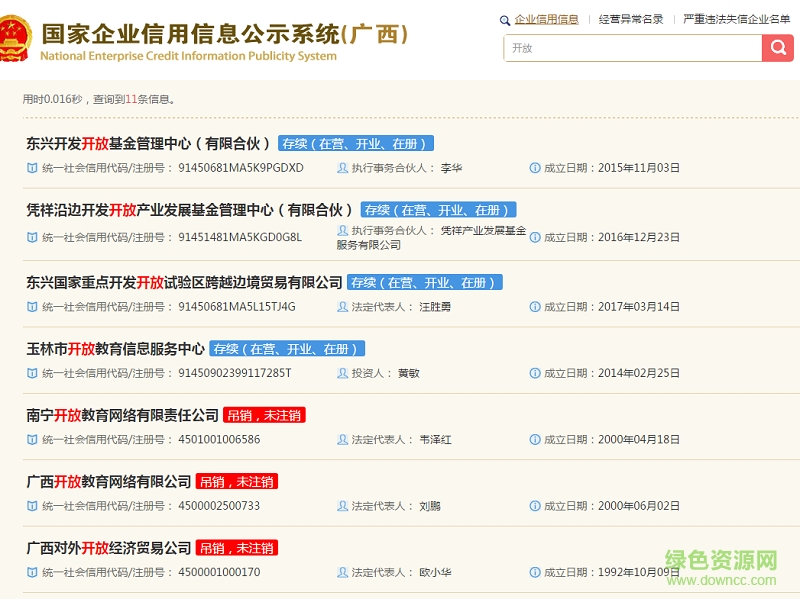Click the red search button icon
Screen dimensions: 800x599
pos(778,48)
